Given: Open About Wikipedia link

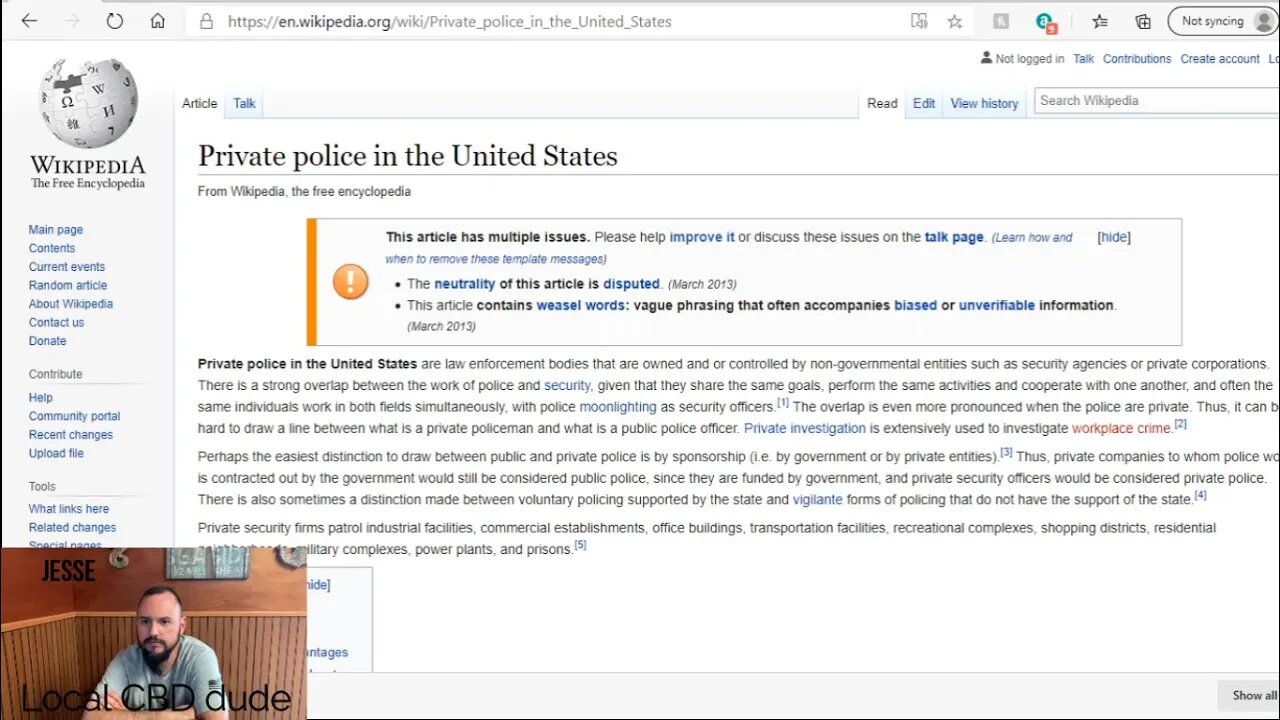Looking at the screenshot, I should (x=71, y=304).
